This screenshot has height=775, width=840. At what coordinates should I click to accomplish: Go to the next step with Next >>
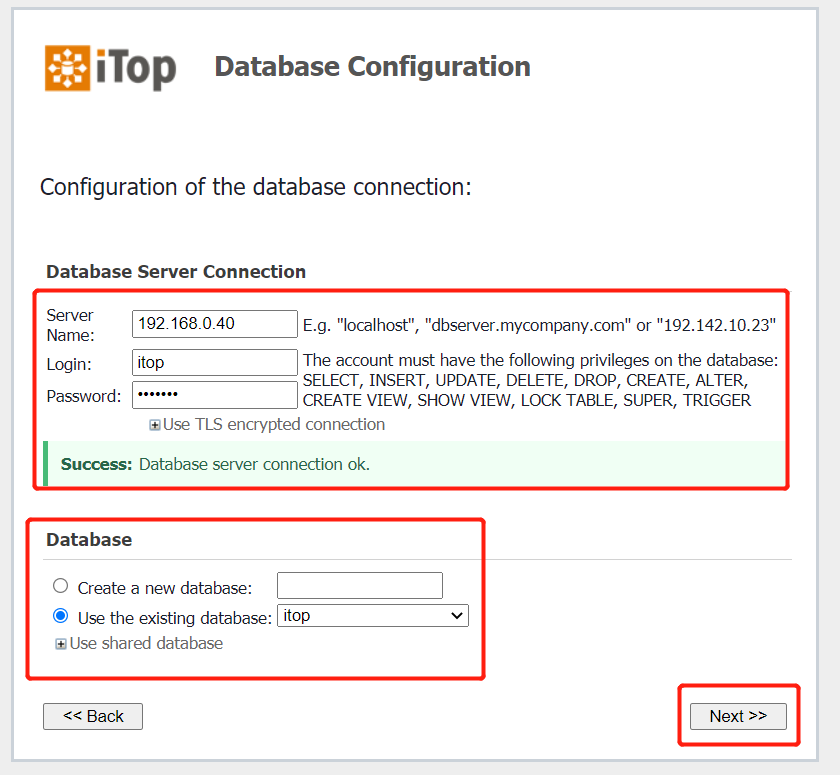point(738,716)
